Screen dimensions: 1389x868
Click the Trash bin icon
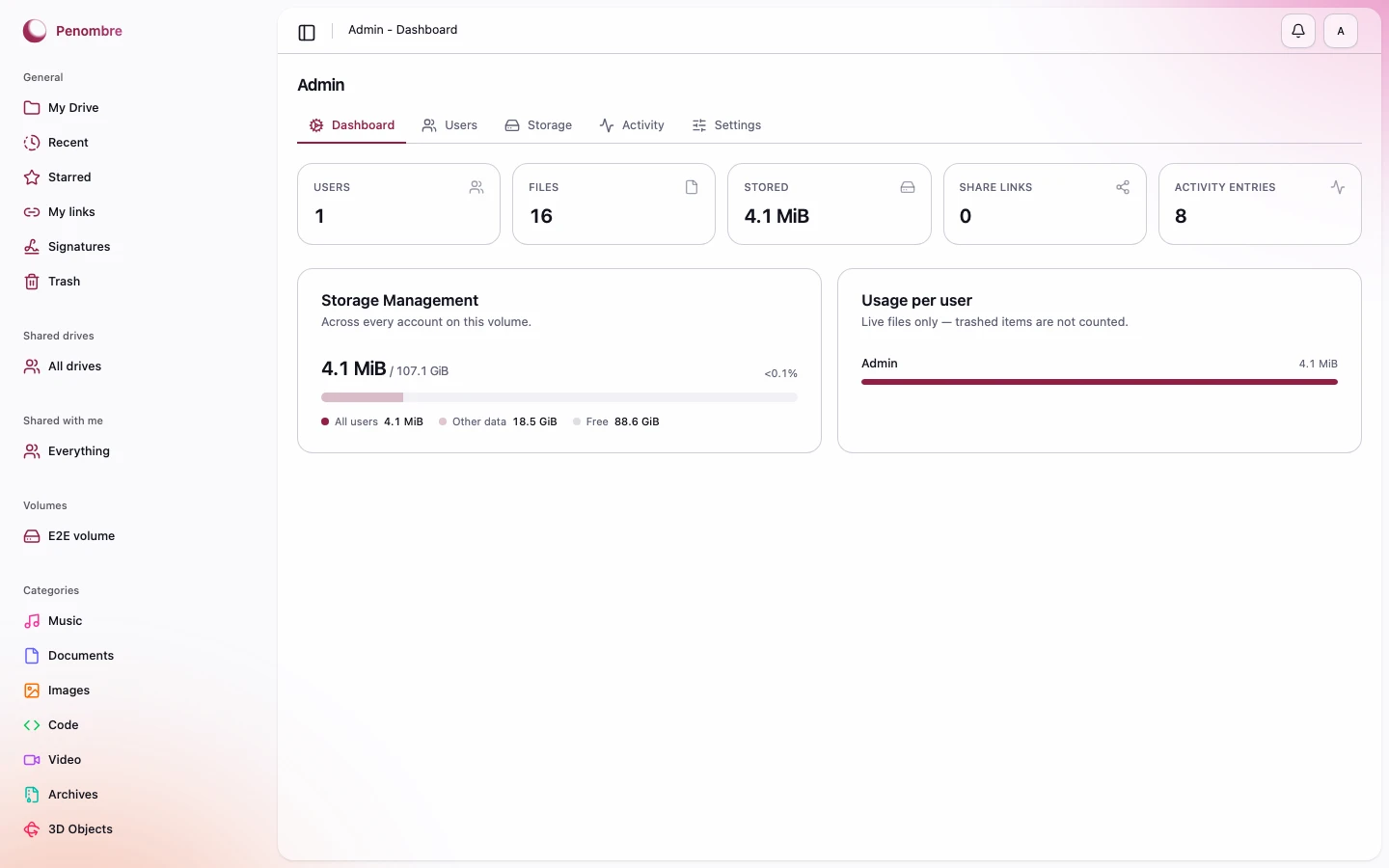(x=32, y=282)
